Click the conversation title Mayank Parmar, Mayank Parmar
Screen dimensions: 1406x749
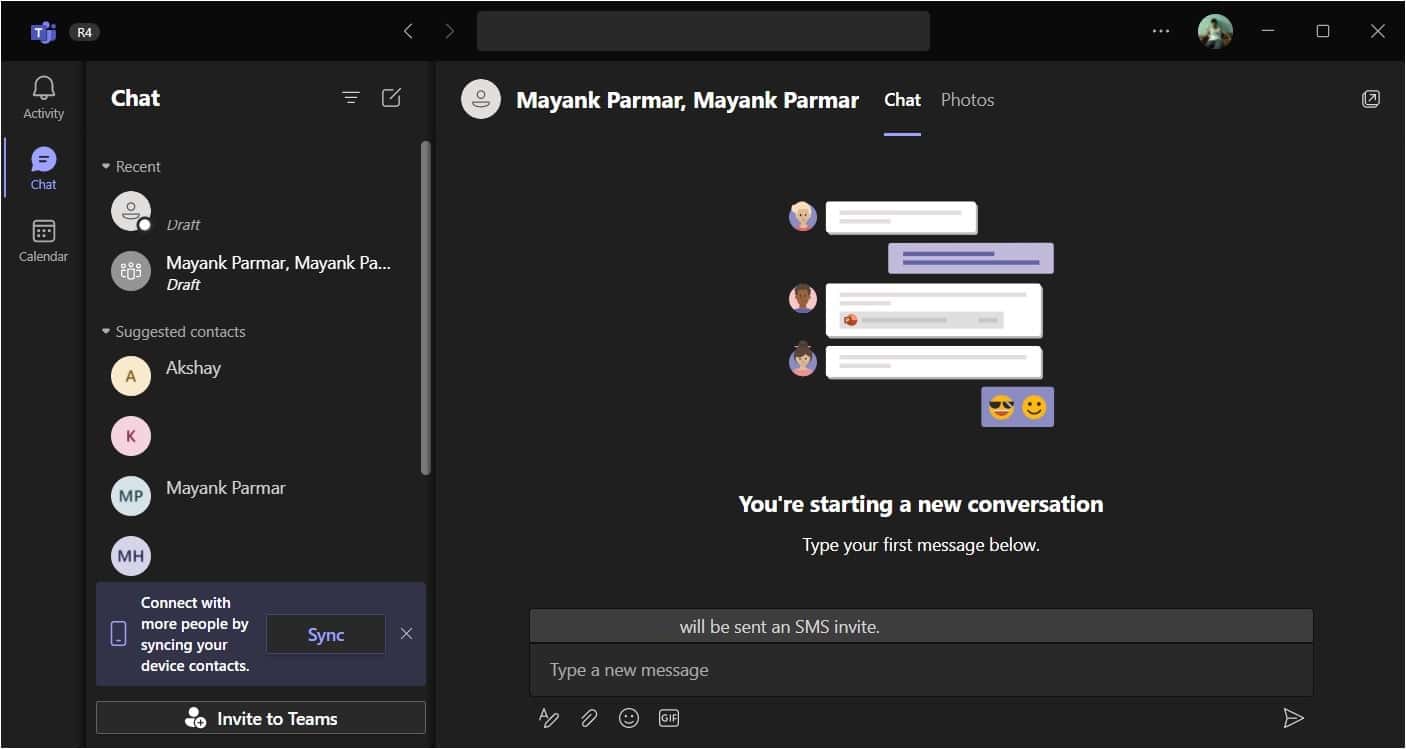[x=687, y=100]
